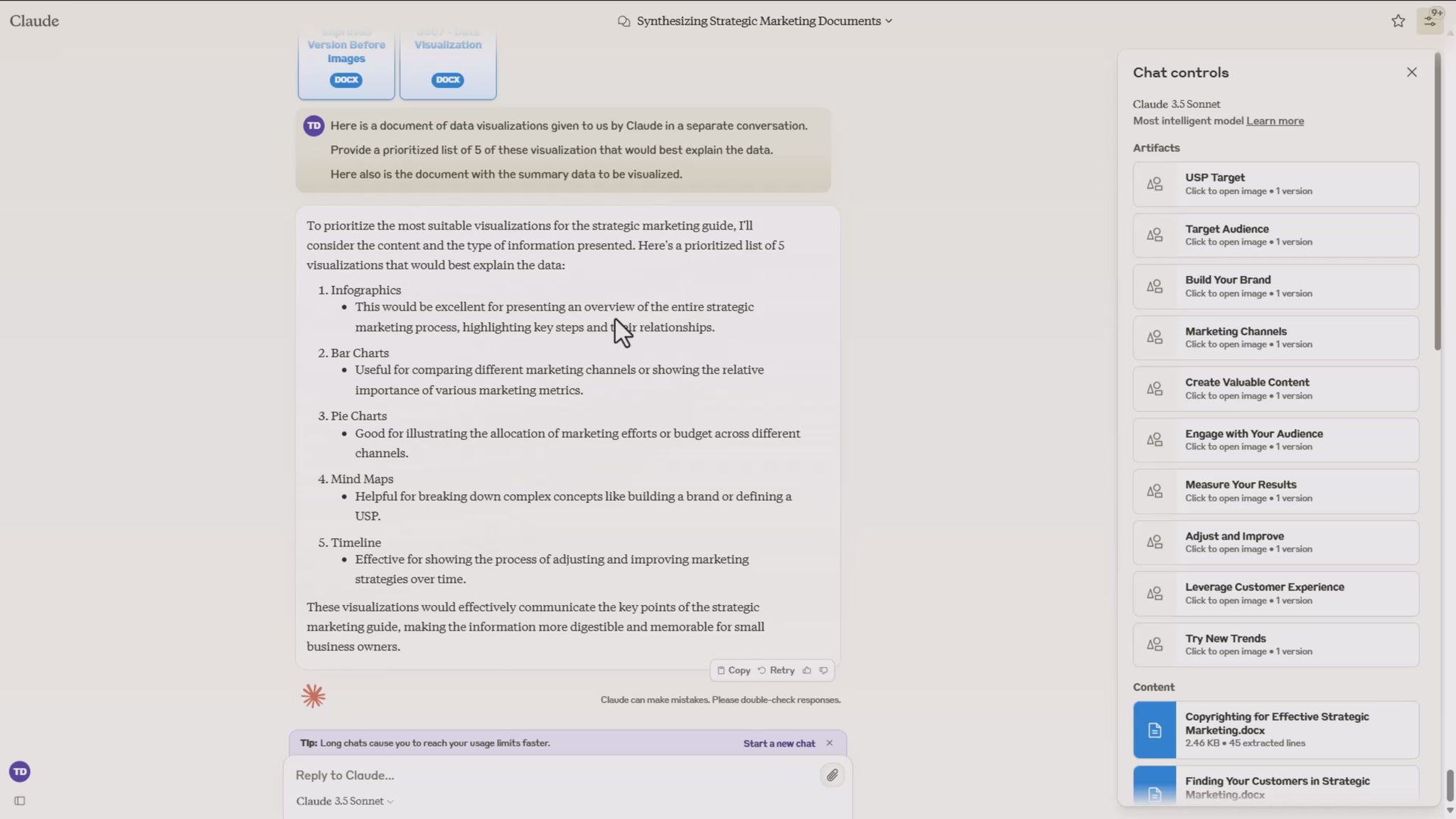Image resolution: width=1456 pixels, height=819 pixels.
Task: Copy the response text
Action: (x=734, y=670)
